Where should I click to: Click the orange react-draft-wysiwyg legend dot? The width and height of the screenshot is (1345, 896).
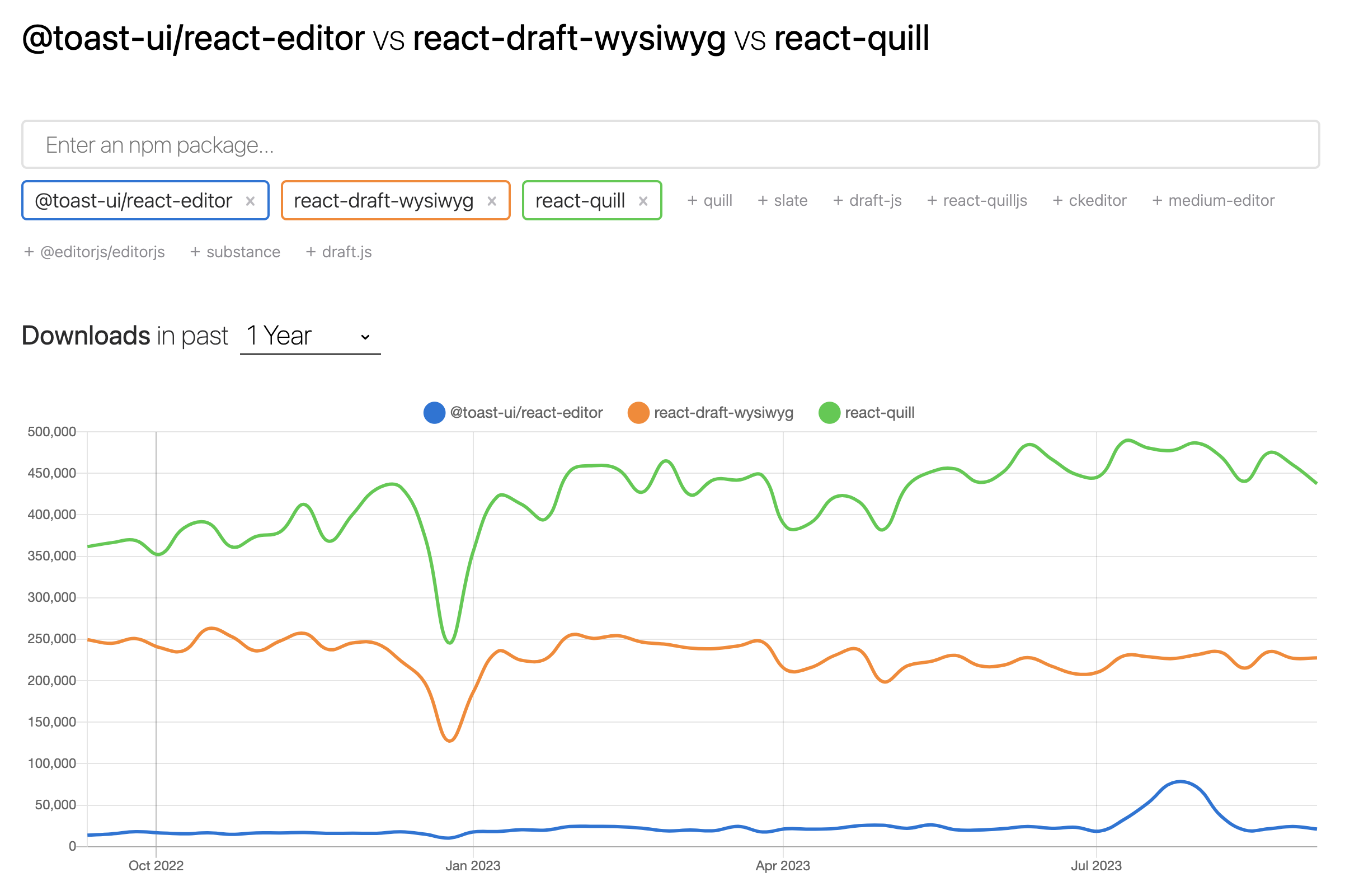(x=637, y=412)
